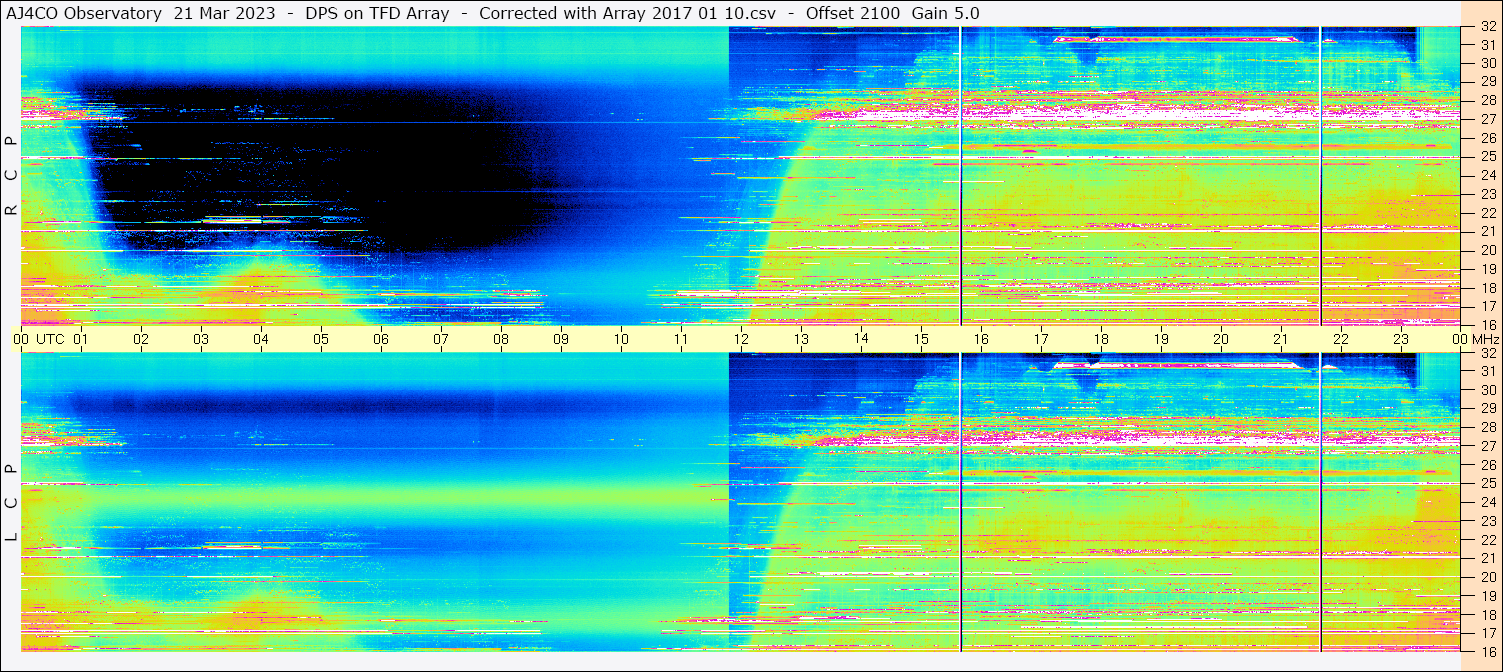The width and height of the screenshot is (1503, 672).
Task: Click the "UTC" label on time axis
Action: 50,339
